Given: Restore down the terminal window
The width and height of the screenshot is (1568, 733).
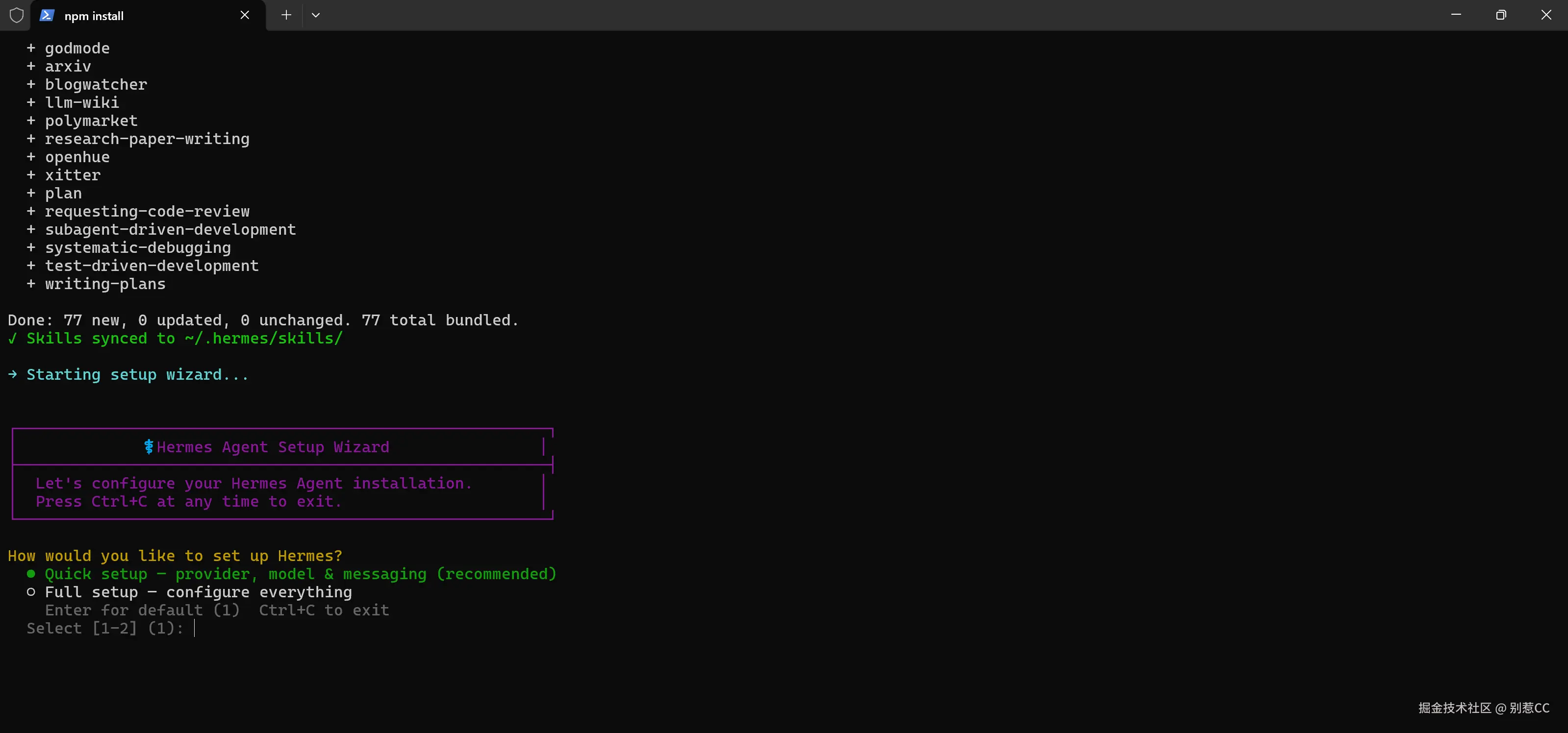Looking at the screenshot, I should click(1501, 15).
